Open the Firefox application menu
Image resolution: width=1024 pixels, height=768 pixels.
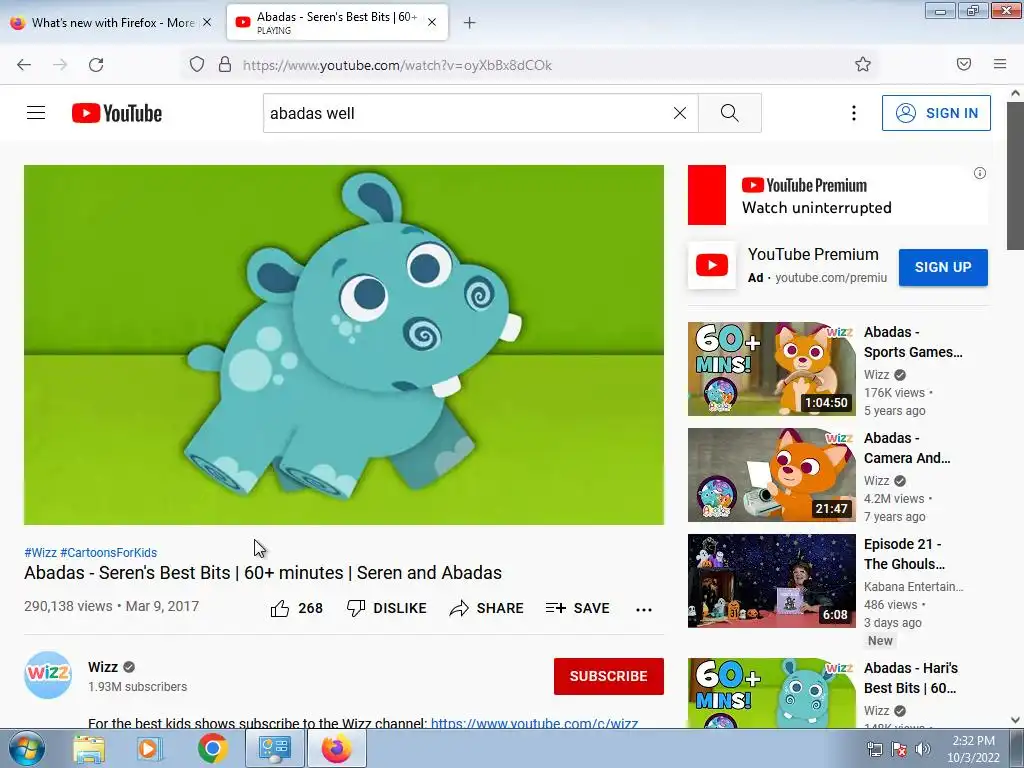(x=1000, y=64)
